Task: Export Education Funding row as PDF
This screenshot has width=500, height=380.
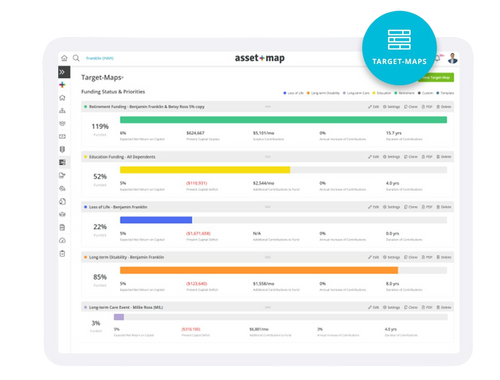Action: click(427, 157)
